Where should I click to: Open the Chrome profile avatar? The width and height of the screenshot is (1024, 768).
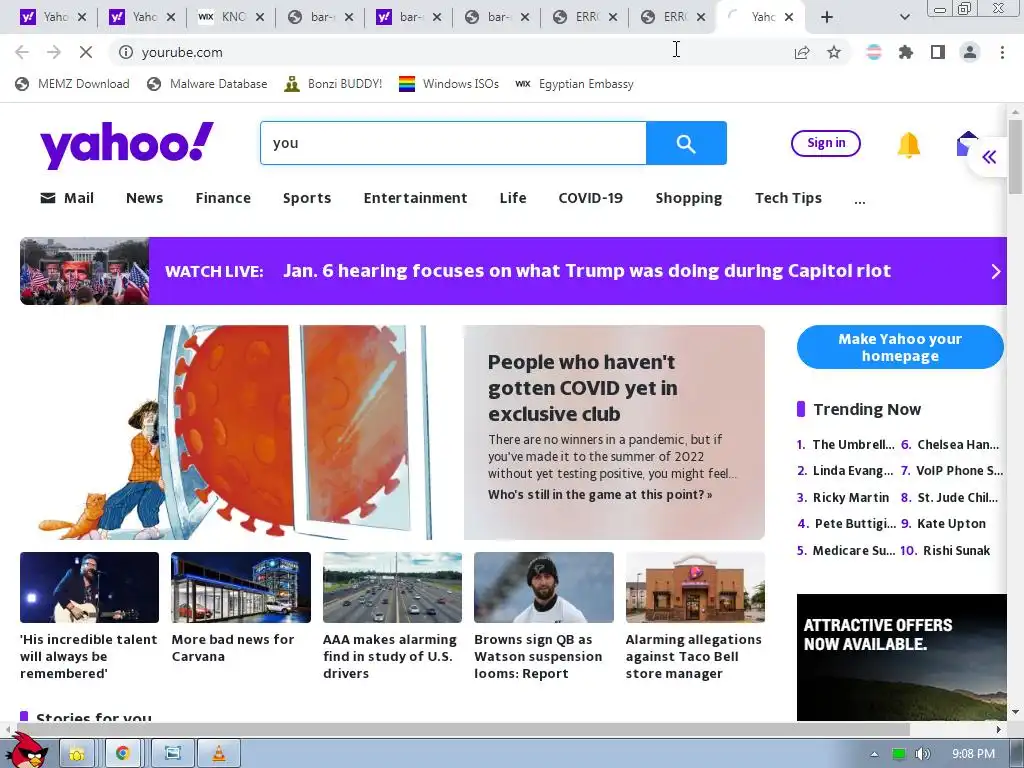[x=970, y=52]
